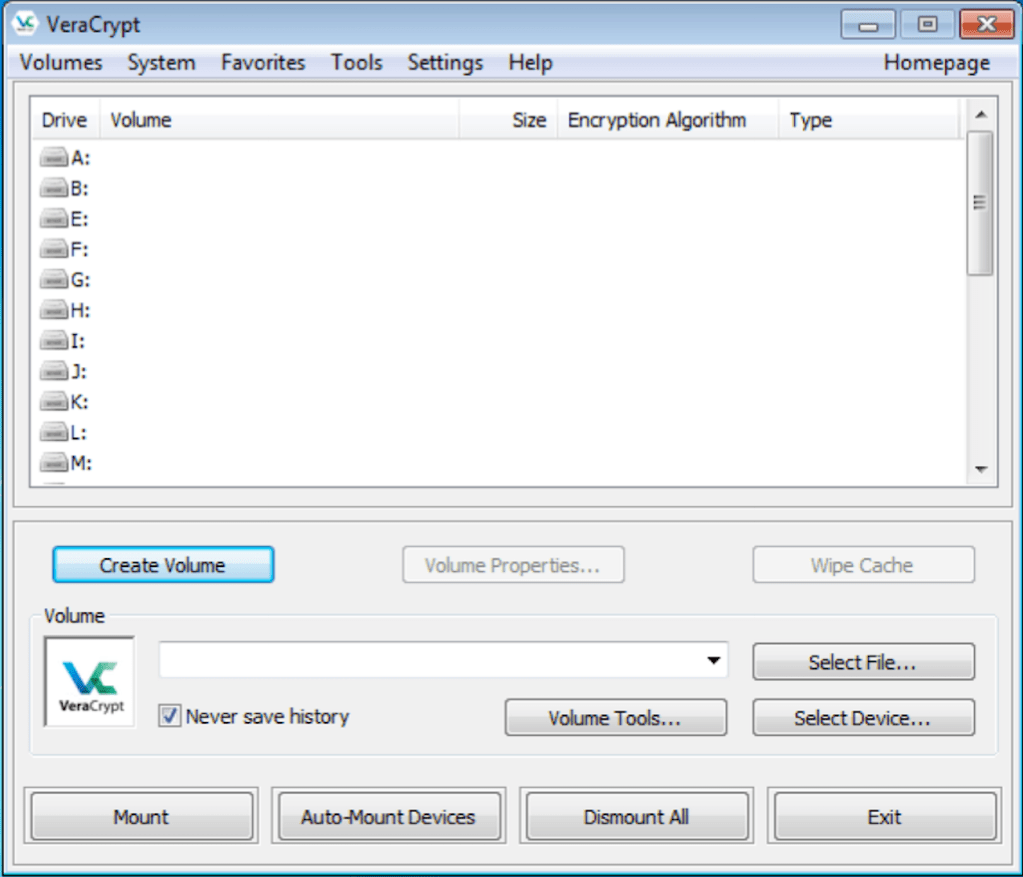Open the Volumes menu

coord(61,63)
